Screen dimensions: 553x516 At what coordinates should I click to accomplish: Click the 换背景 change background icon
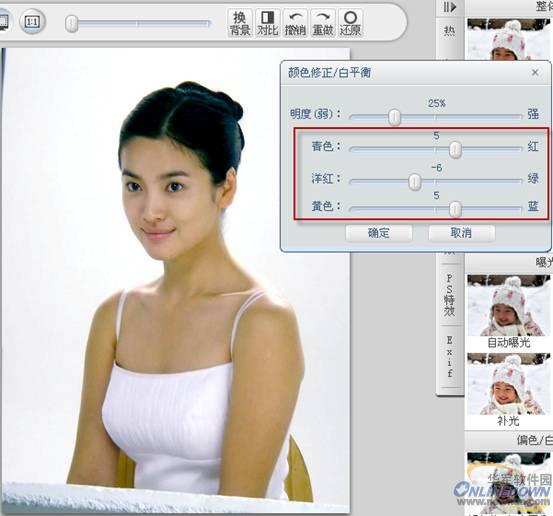point(240,23)
